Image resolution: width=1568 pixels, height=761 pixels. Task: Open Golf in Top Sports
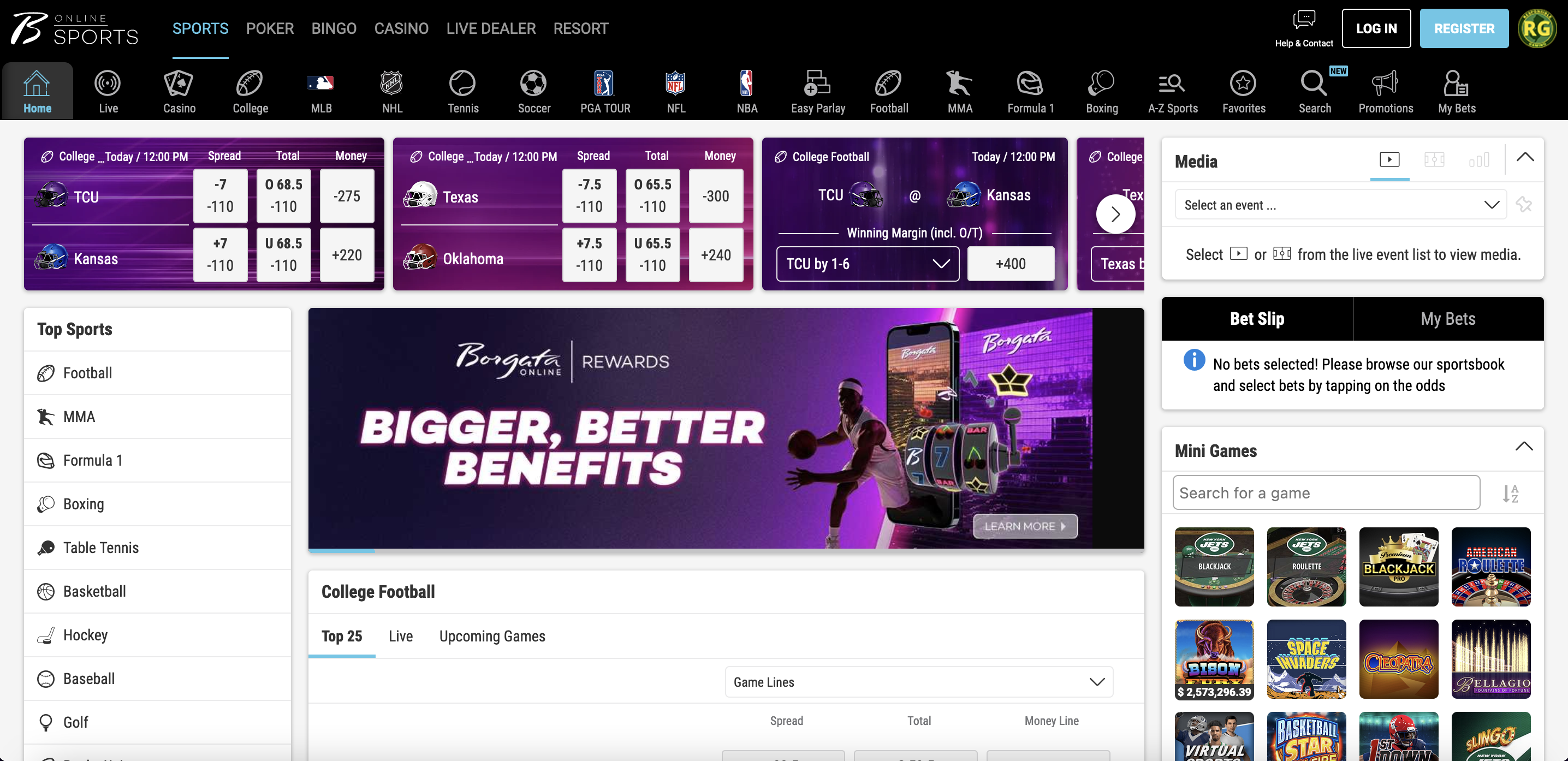(158, 723)
